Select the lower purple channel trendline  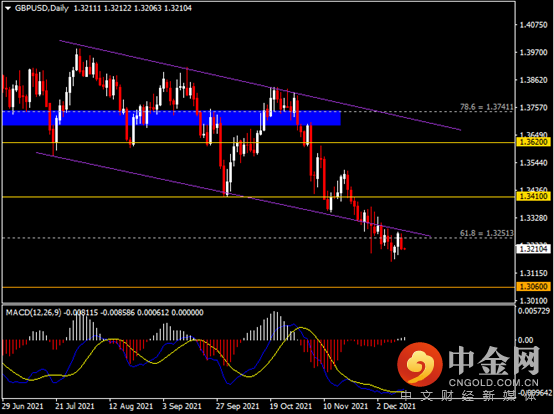[233, 194]
